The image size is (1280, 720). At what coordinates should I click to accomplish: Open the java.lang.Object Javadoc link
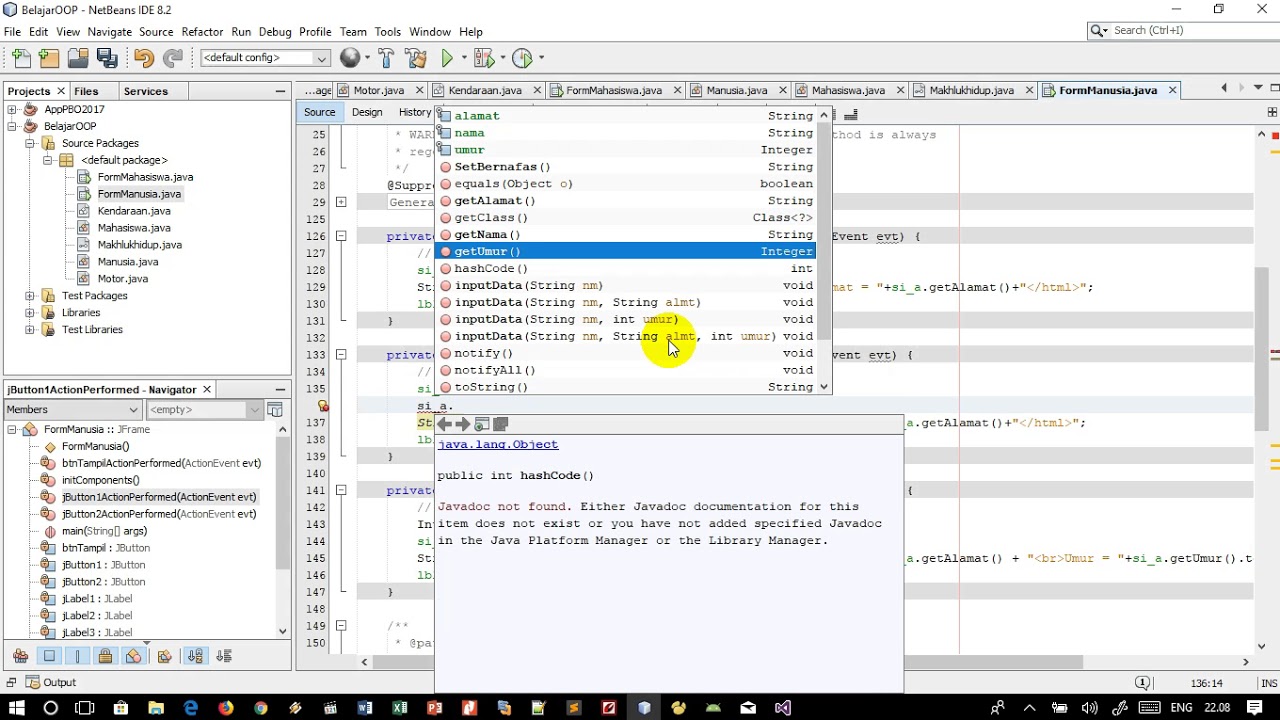[498, 445]
